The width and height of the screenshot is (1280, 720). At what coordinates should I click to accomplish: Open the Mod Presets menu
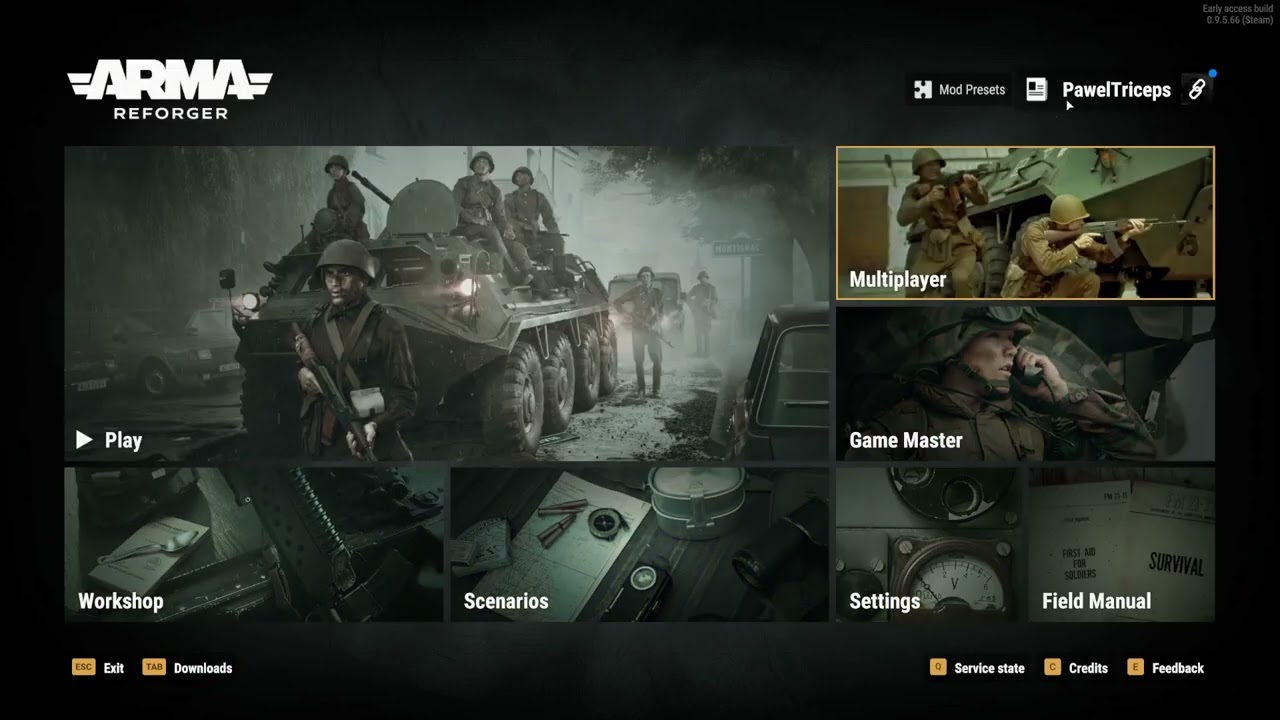click(959, 90)
